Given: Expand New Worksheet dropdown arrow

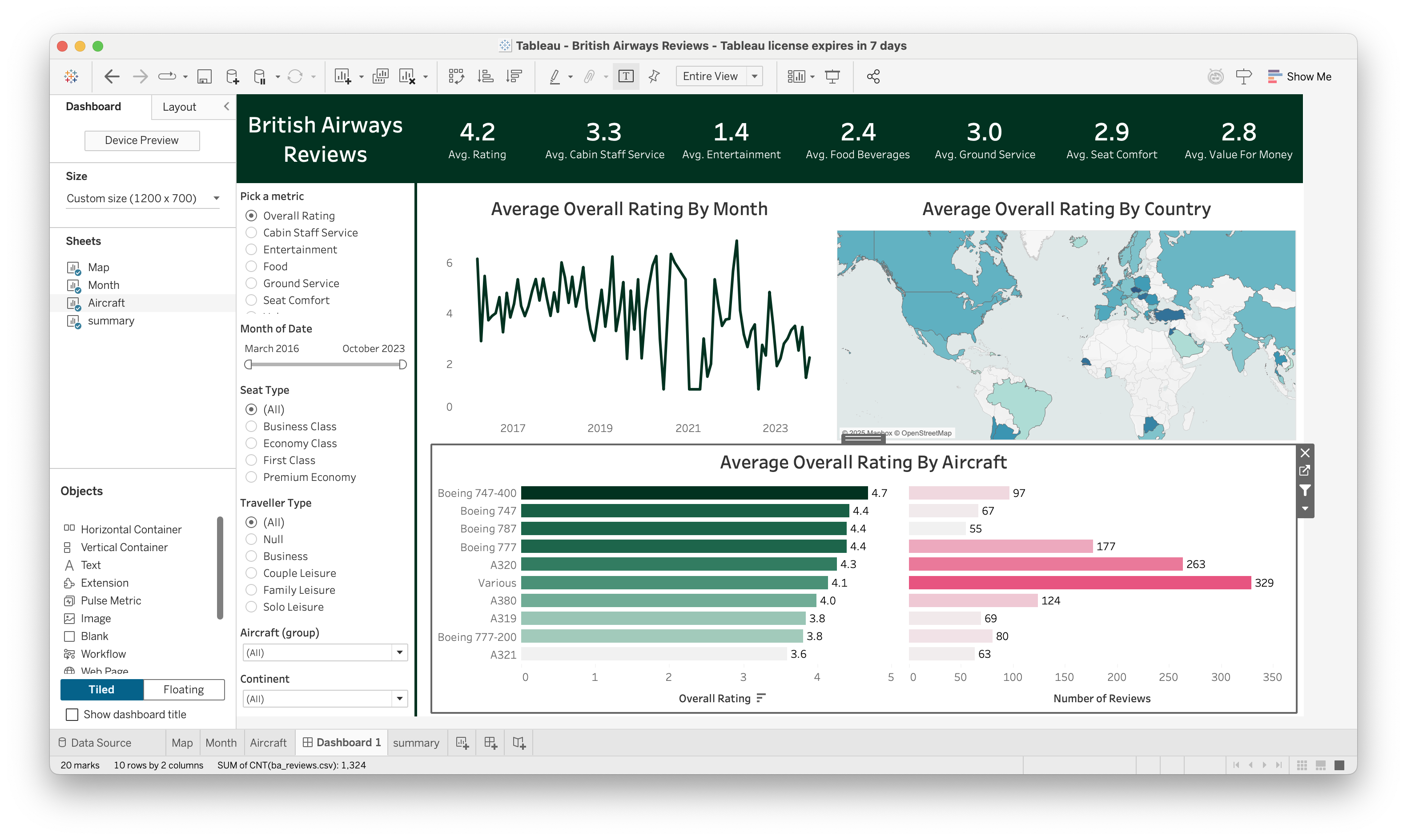Looking at the screenshot, I should click(361, 77).
